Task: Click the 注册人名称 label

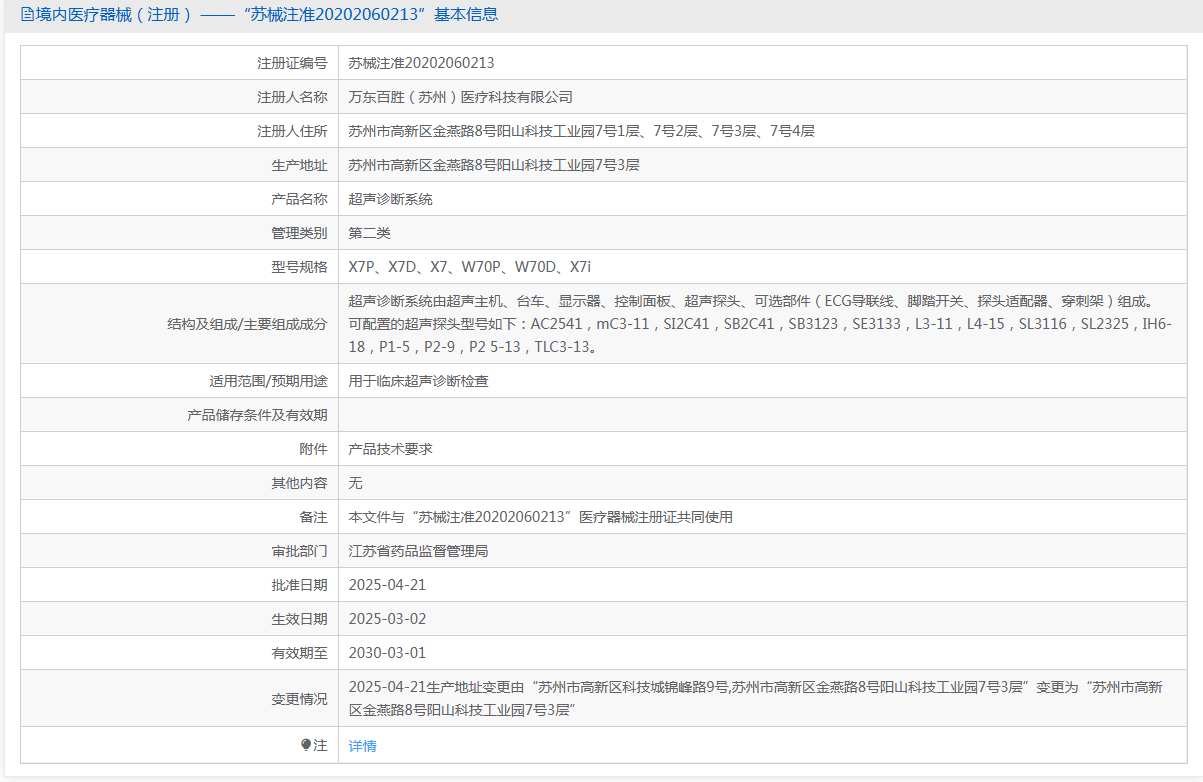Action: click(x=292, y=97)
